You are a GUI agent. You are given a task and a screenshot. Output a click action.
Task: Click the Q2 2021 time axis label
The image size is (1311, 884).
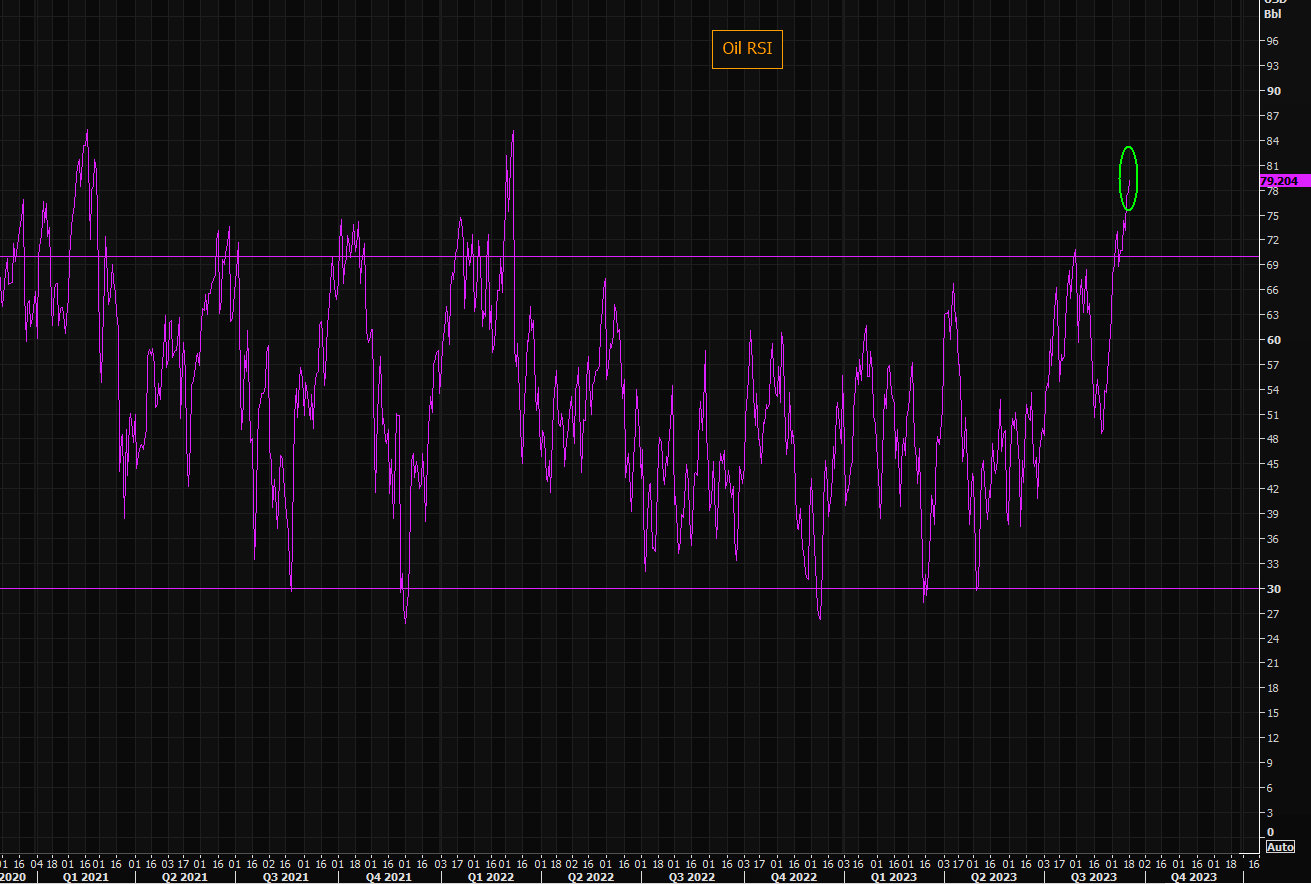pos(187,877)
